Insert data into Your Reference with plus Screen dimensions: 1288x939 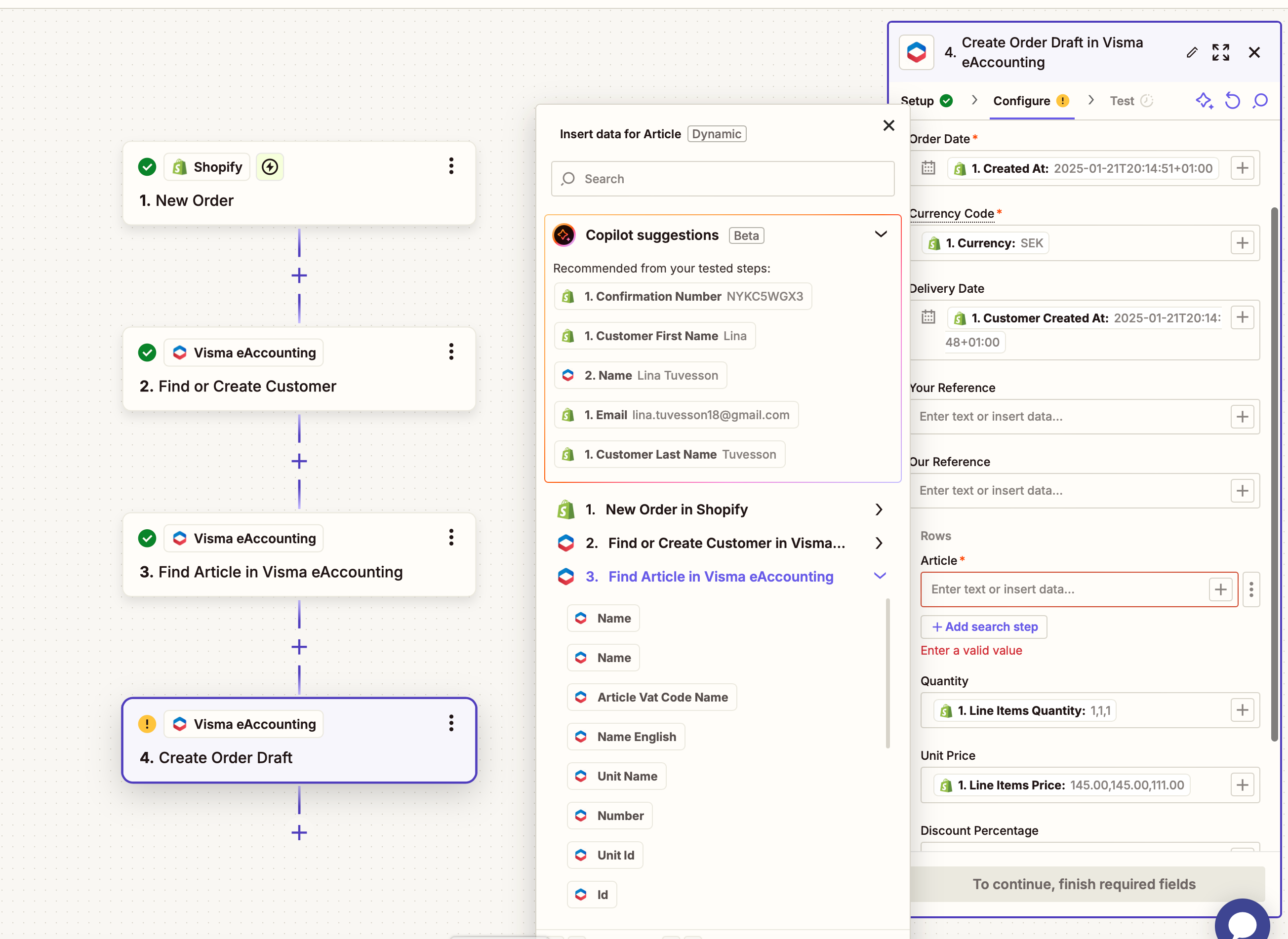[x=1242, y=417]
